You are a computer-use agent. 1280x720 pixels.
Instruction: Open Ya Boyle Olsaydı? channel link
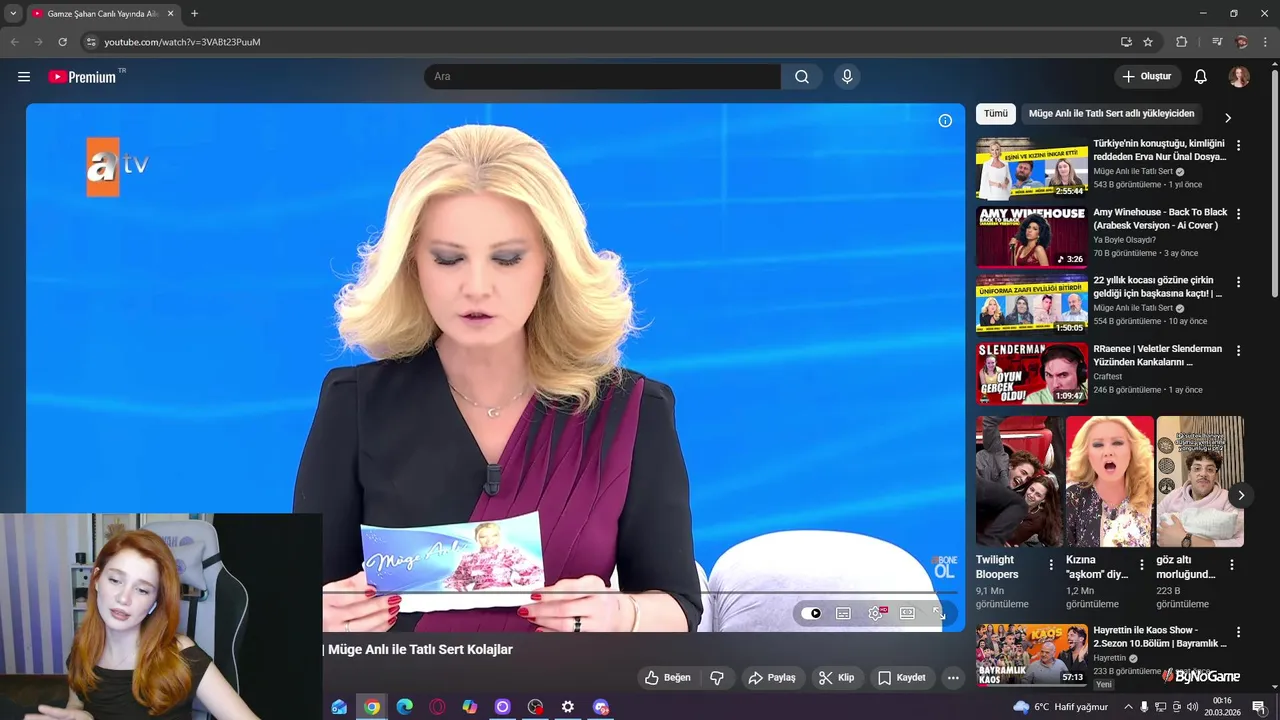pyautogui.click(x=1124, y=240)
